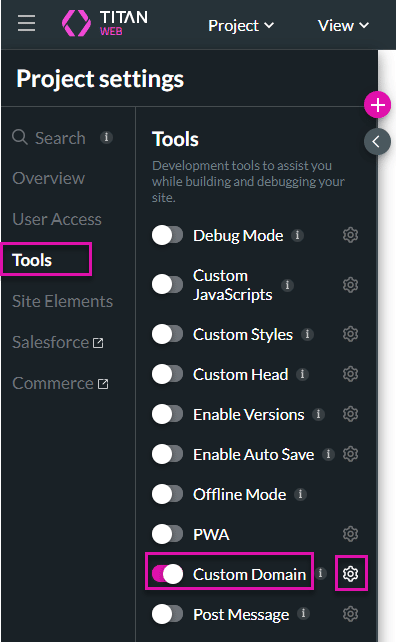The height and width of the screenshot is (642, 396).
Task: Open Debug Mode gear settings
Action: [x=351, y=235]
